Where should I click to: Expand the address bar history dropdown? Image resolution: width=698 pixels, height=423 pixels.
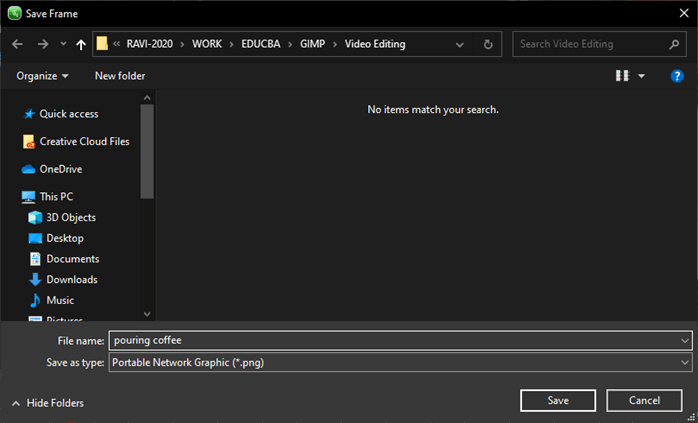click(x=460, y=45)
